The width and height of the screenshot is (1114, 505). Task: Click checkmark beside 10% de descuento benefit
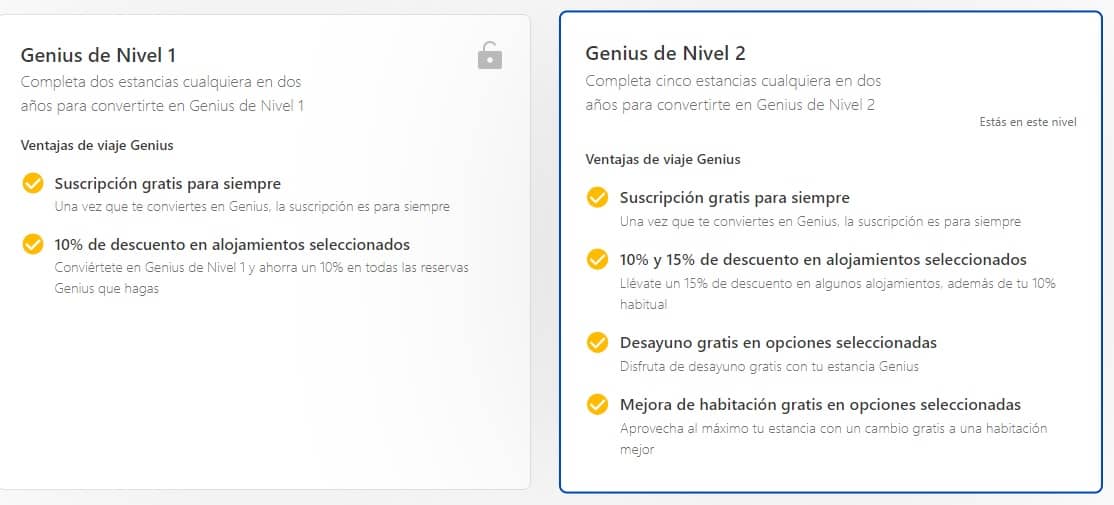point(33,244)
